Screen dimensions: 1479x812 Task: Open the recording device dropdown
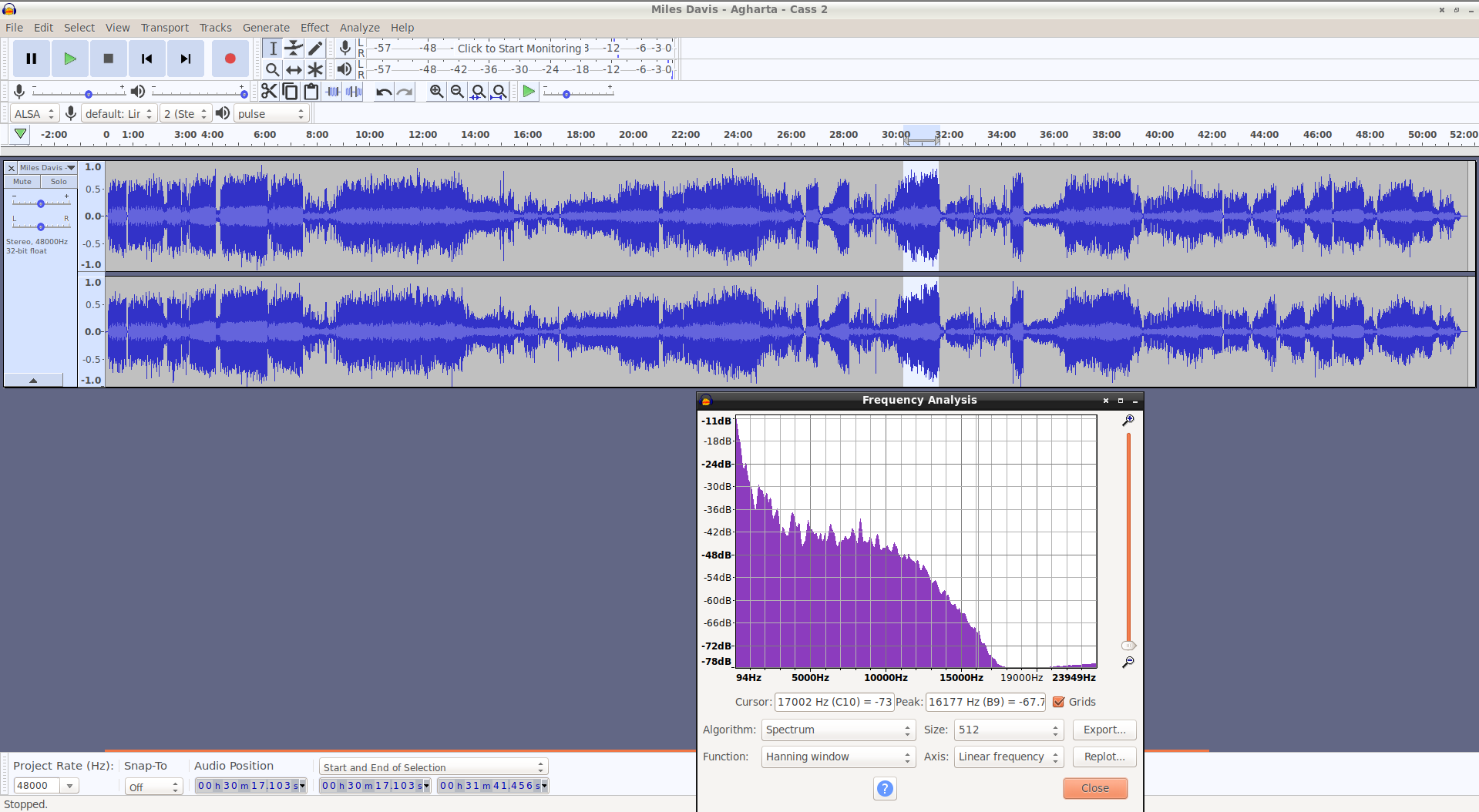pyautogui.click(x=119, y=114)
